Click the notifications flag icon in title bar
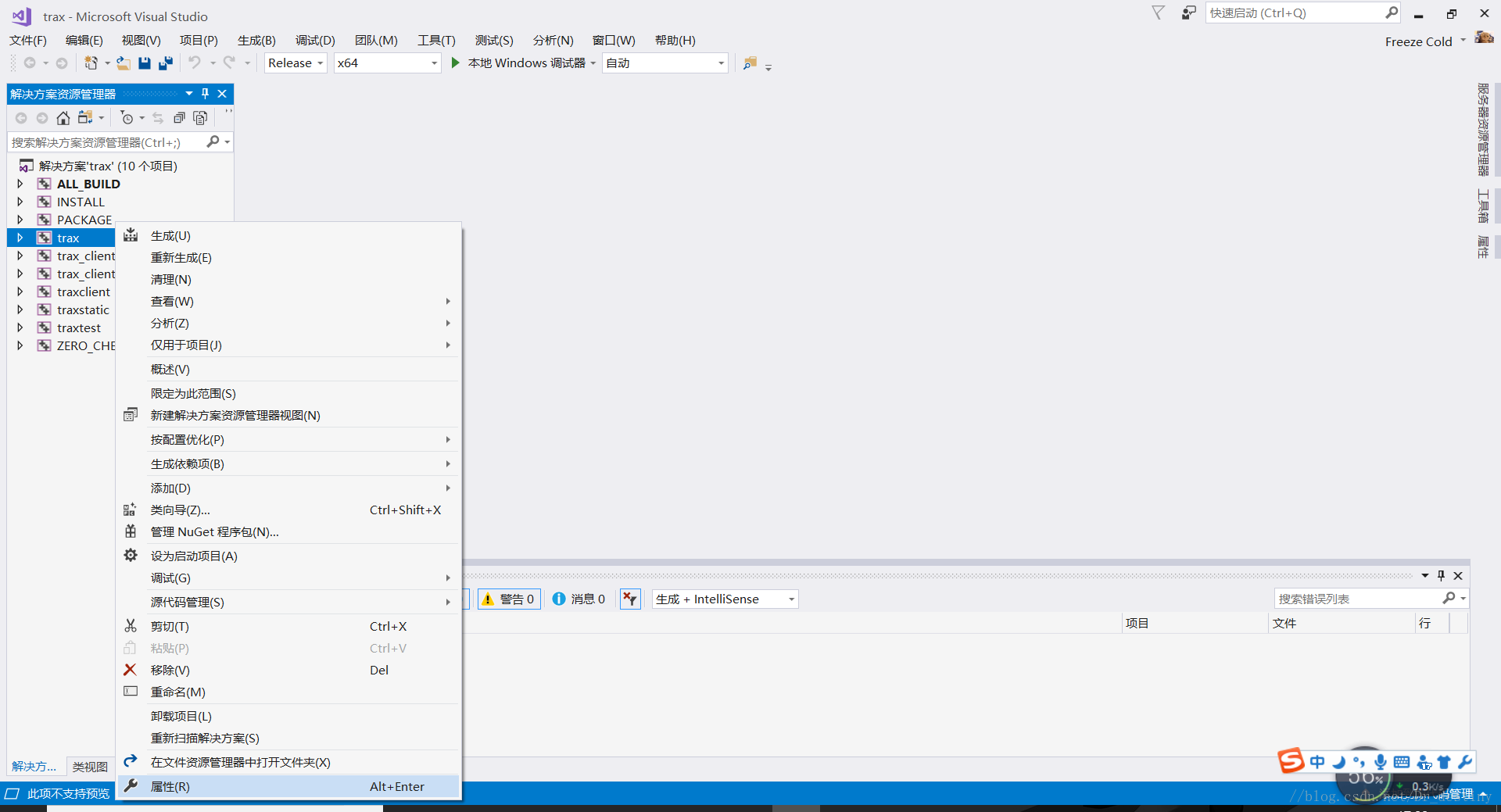 pyautogui.click(x=1159, y=13)
